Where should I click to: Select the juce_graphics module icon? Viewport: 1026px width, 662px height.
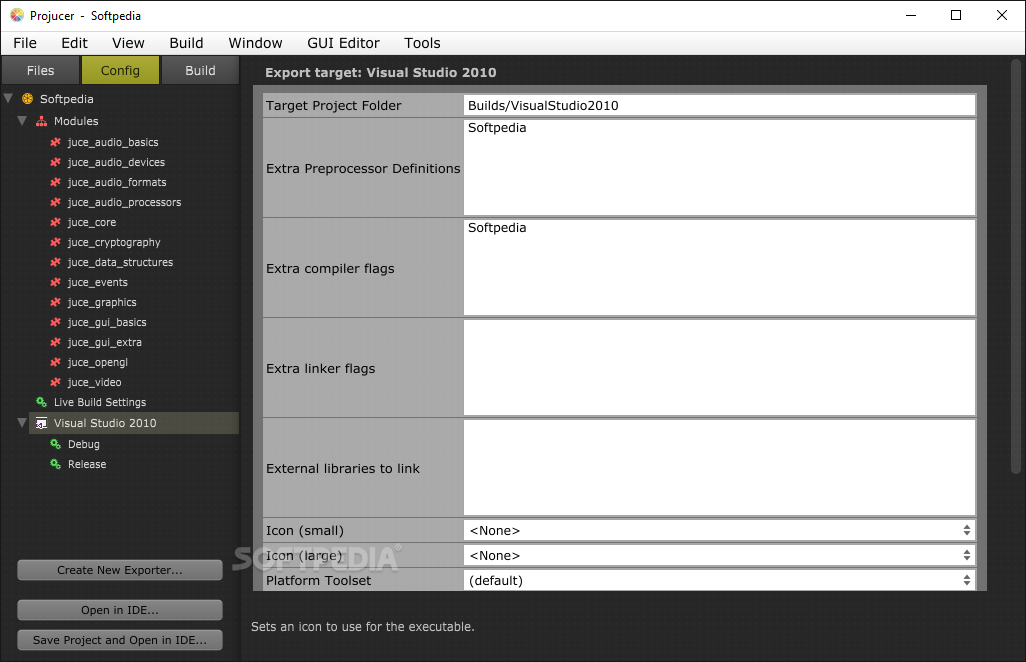pyautogui.click(x=56, y=302)
